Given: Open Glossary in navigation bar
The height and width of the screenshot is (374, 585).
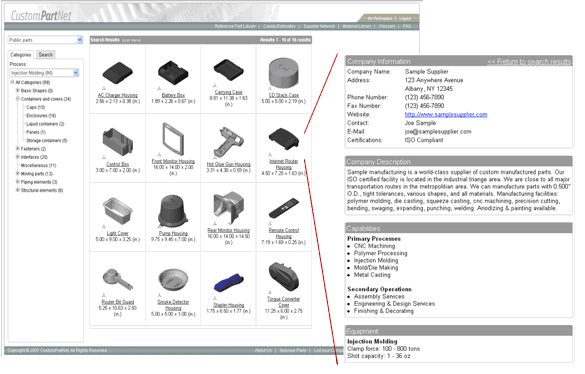Looking at the screenshot, I should tap(387, 26).
